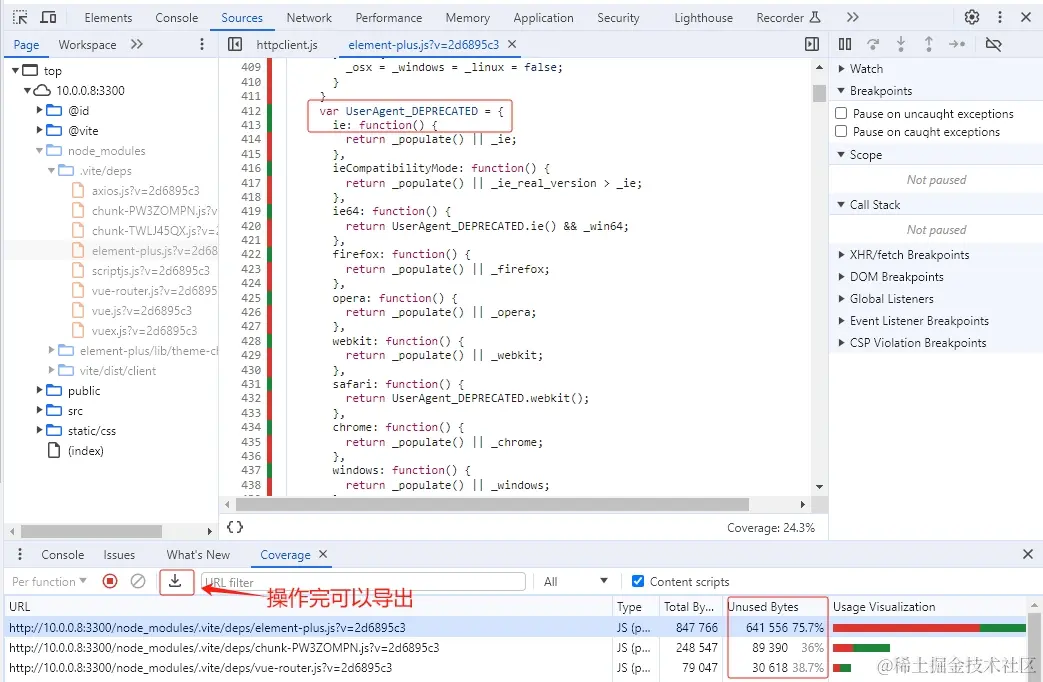The height and width of the screenshot is (682, 1043).
Task: Open axios.js file in tree
Action: tap(145, 191)
